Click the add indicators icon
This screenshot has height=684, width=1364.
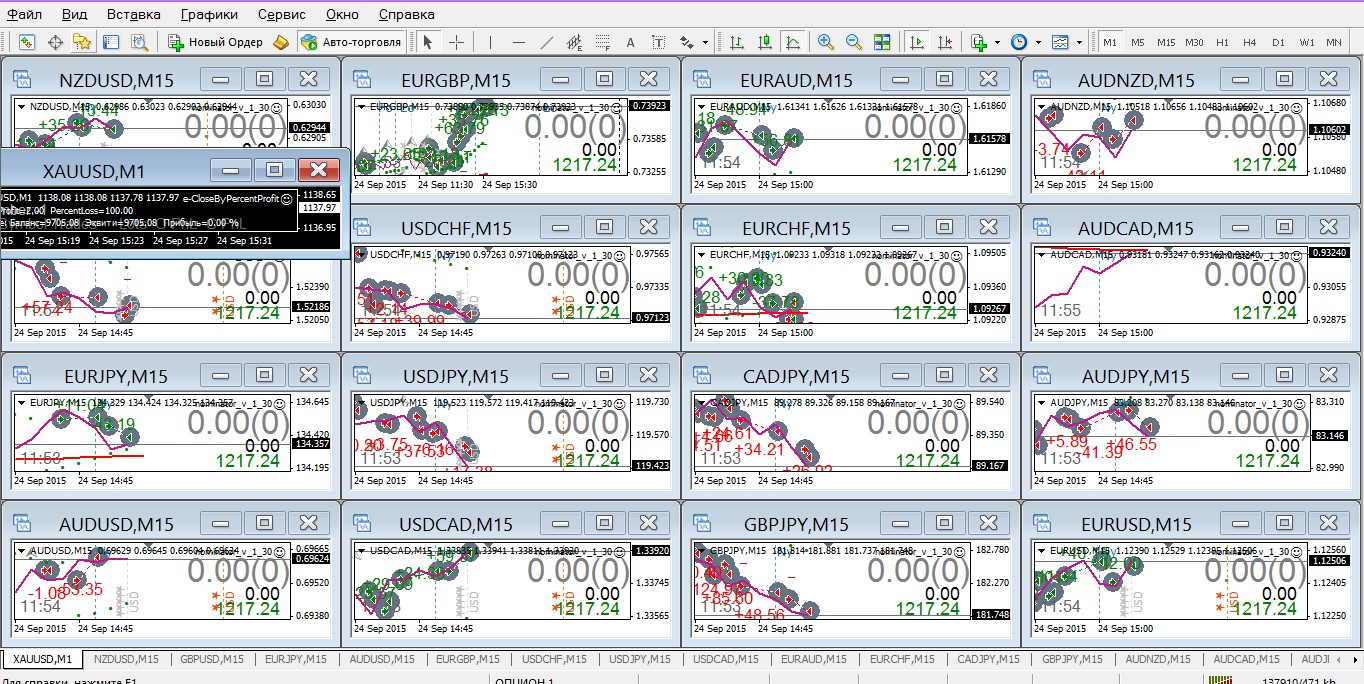click(979, 42)
